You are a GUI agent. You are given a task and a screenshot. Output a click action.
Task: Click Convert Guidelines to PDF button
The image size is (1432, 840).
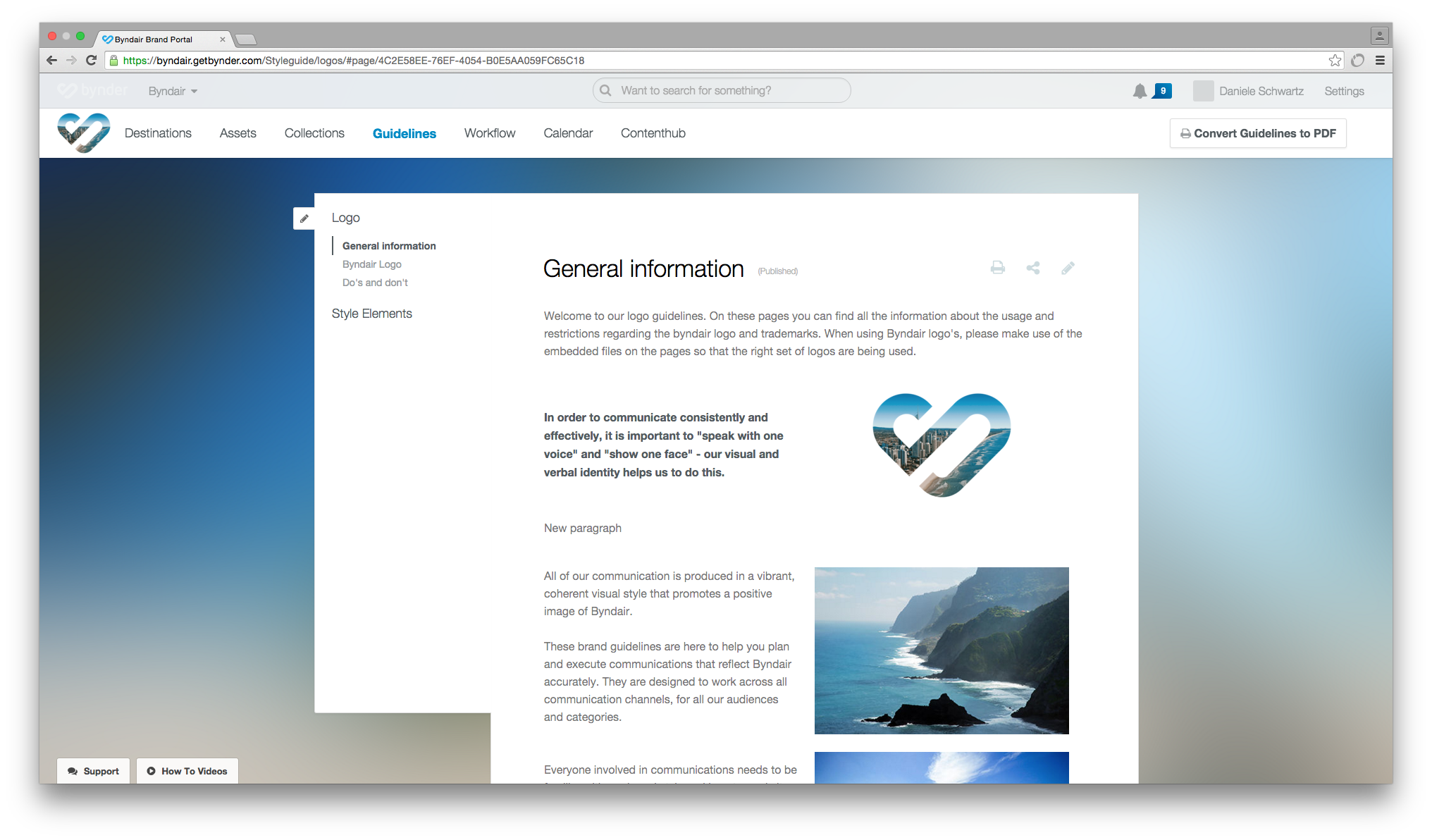pos(1258,133)
